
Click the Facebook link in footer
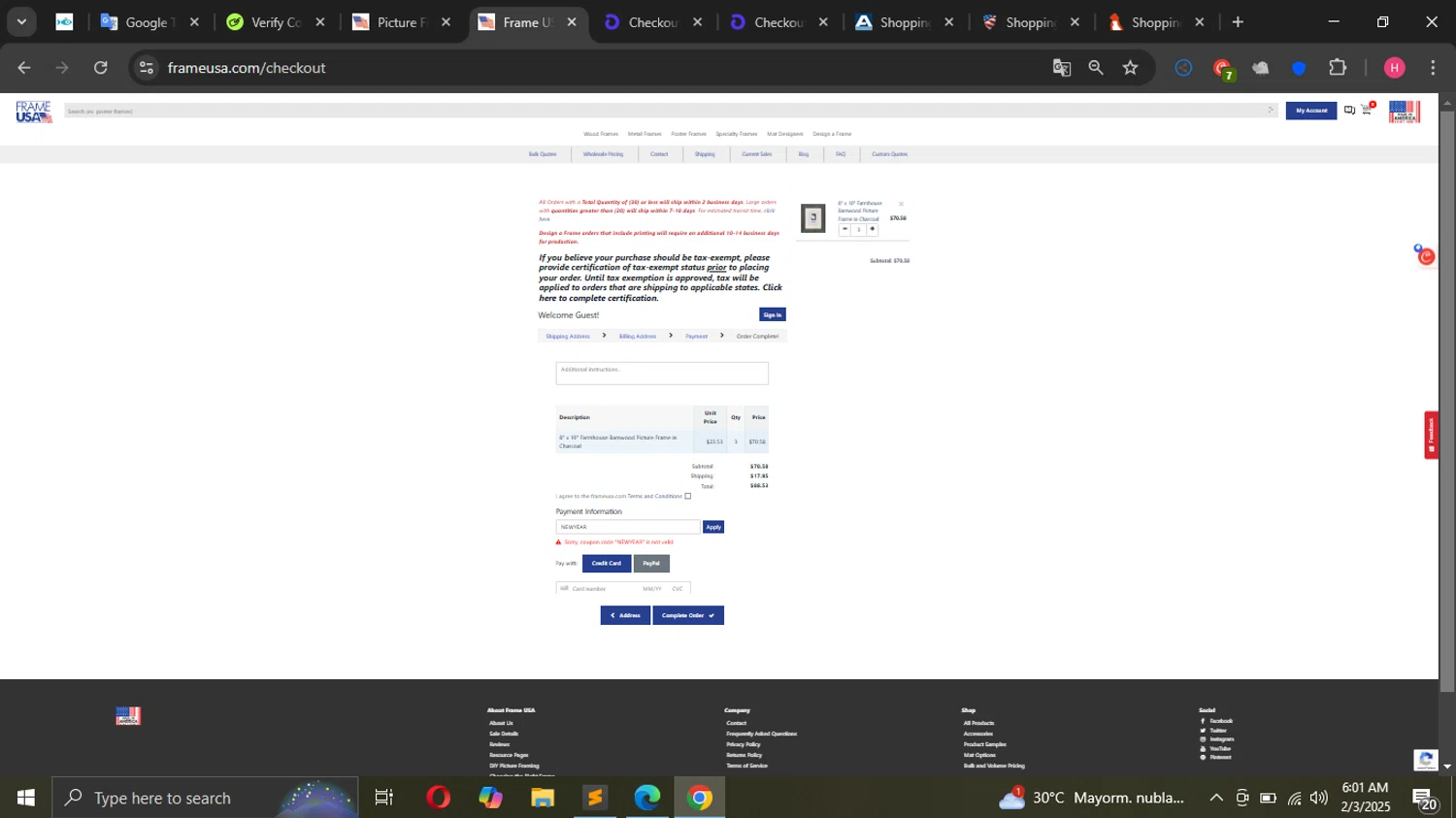[1220, 721]
